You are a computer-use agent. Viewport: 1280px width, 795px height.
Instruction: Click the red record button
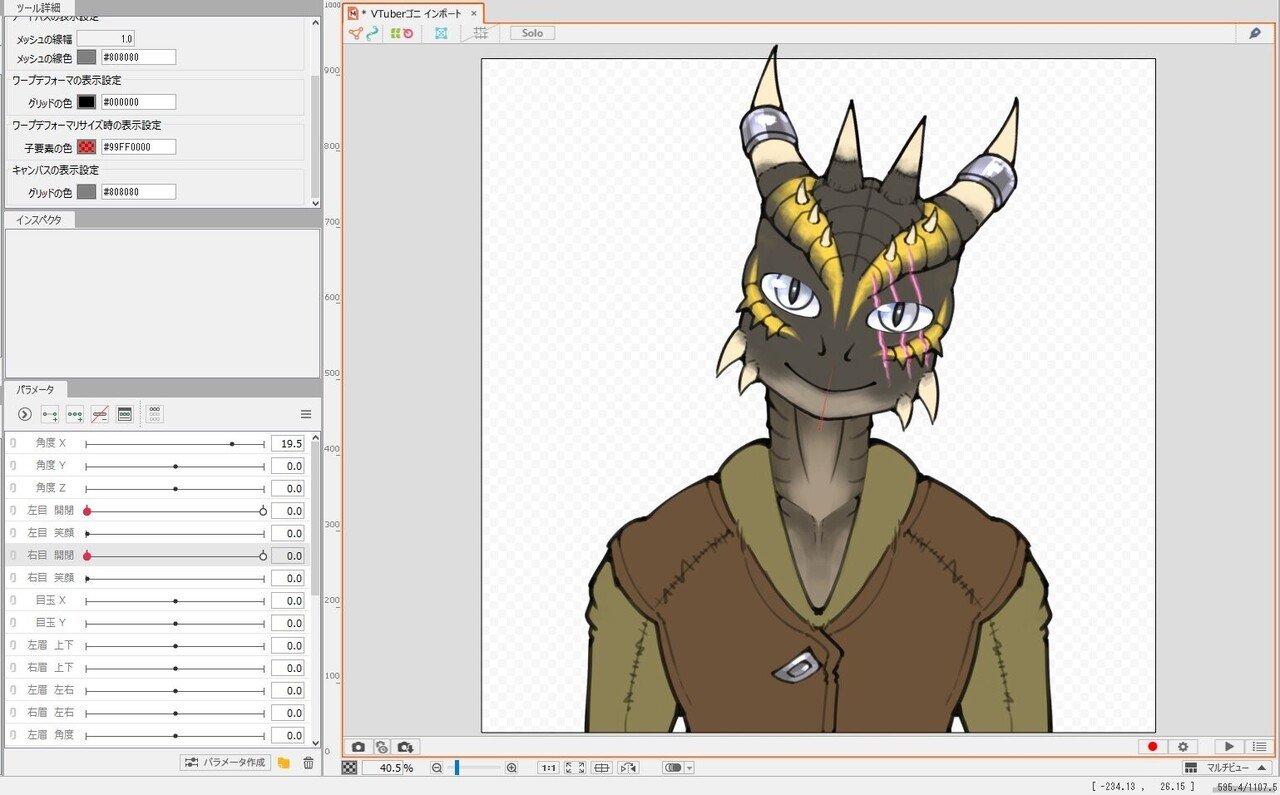(x=1152, y=747)
